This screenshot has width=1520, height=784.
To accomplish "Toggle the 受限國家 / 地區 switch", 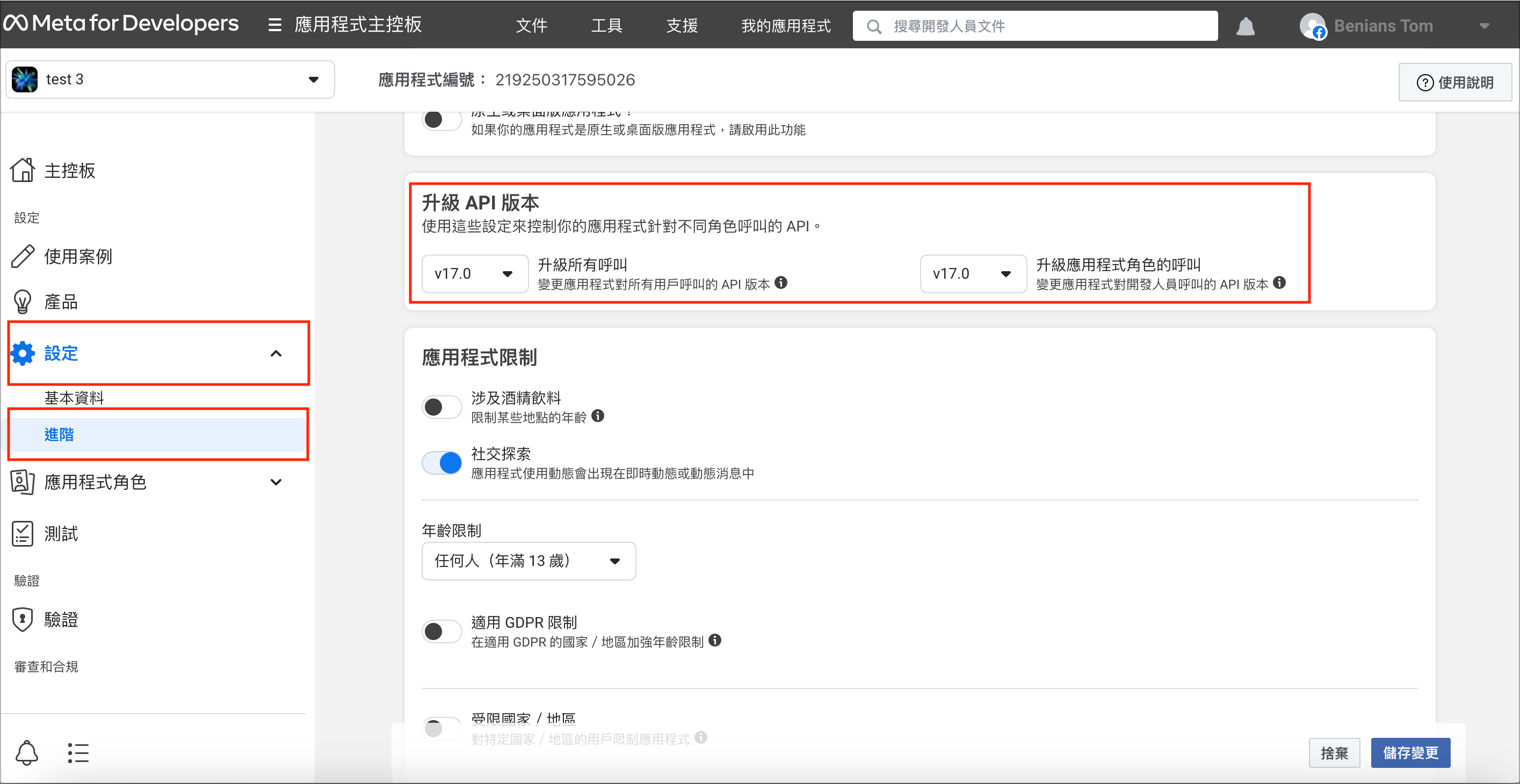I will coord(442,729).
